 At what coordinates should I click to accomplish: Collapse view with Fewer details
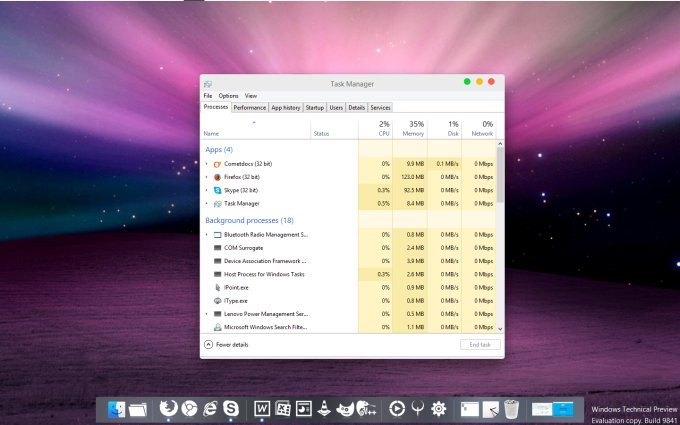tap(226, 344)
